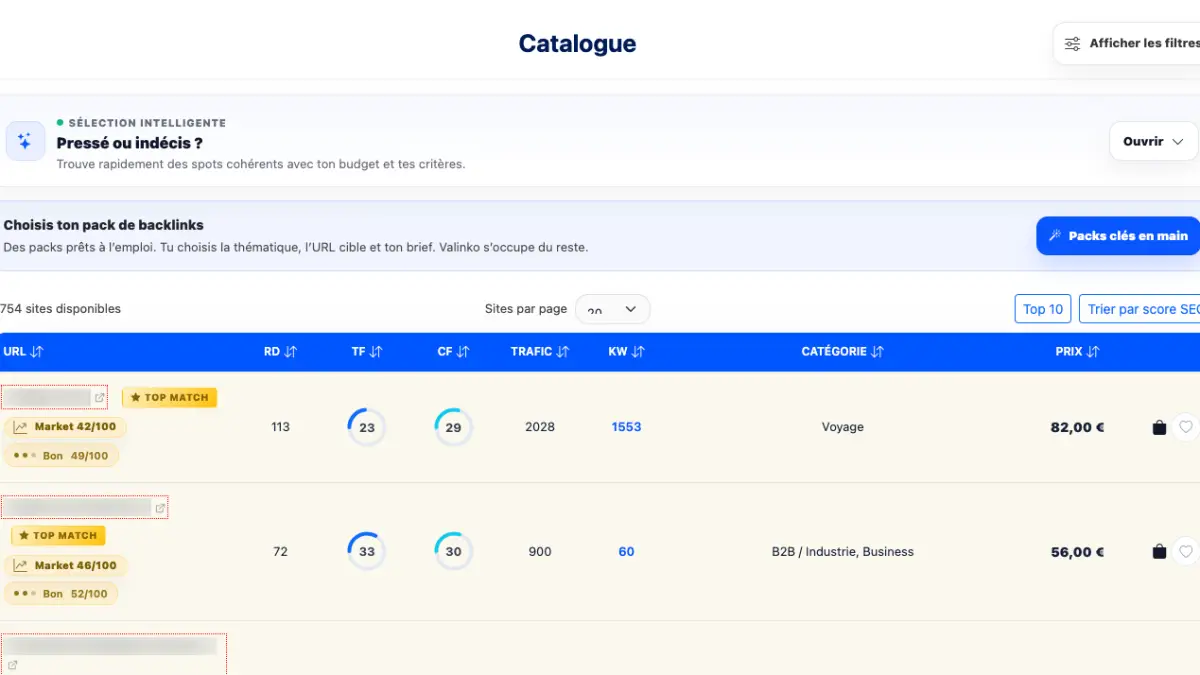This screenshot has height=675, width=1200.
Task: Sort by URL column header
Action: tap(23, 352)
